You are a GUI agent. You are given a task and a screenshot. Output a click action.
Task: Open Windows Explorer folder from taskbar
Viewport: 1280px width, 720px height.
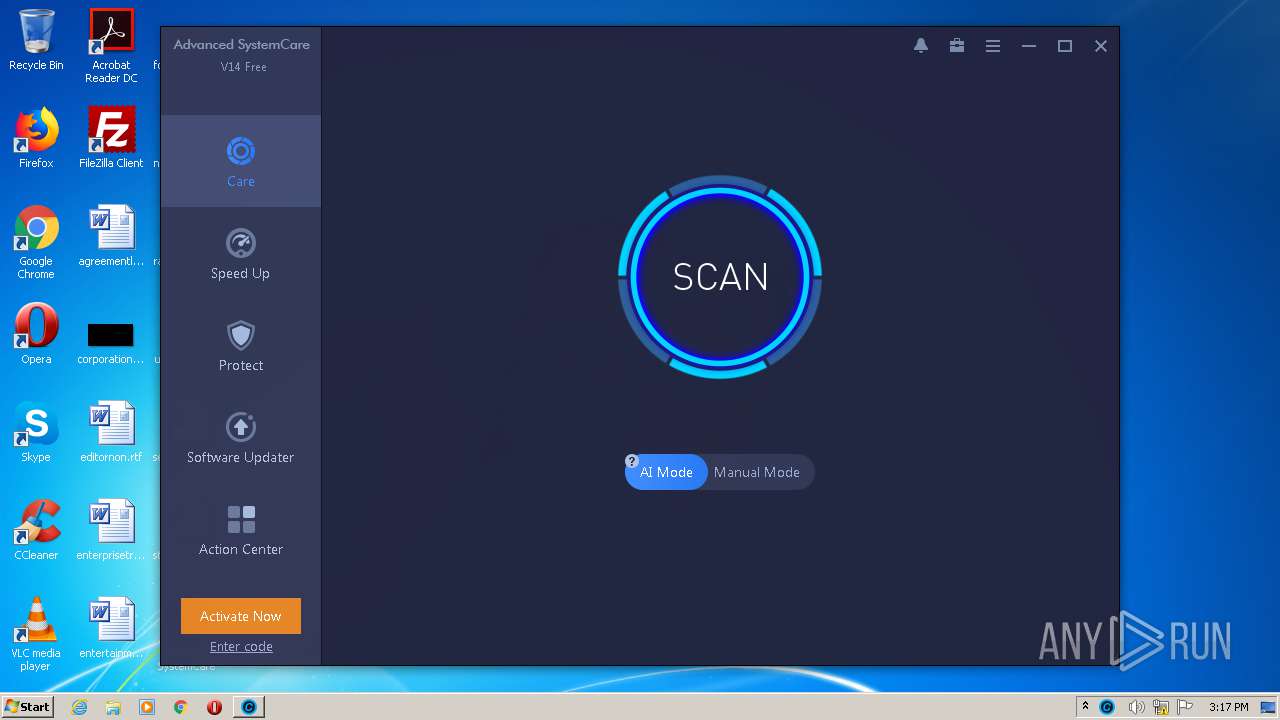pos(113,707)
